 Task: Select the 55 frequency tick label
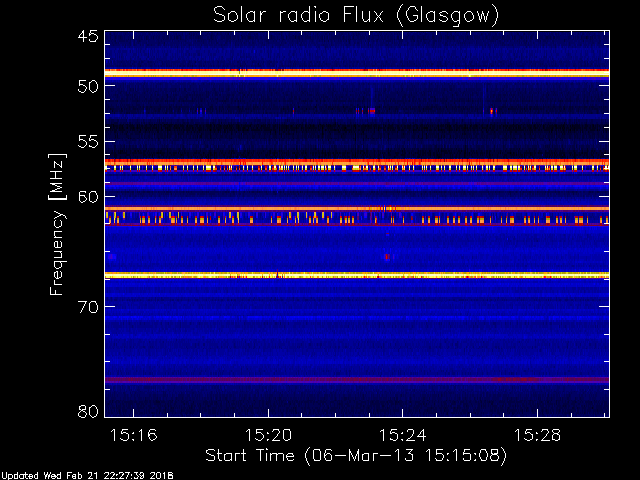coord(88,142)
